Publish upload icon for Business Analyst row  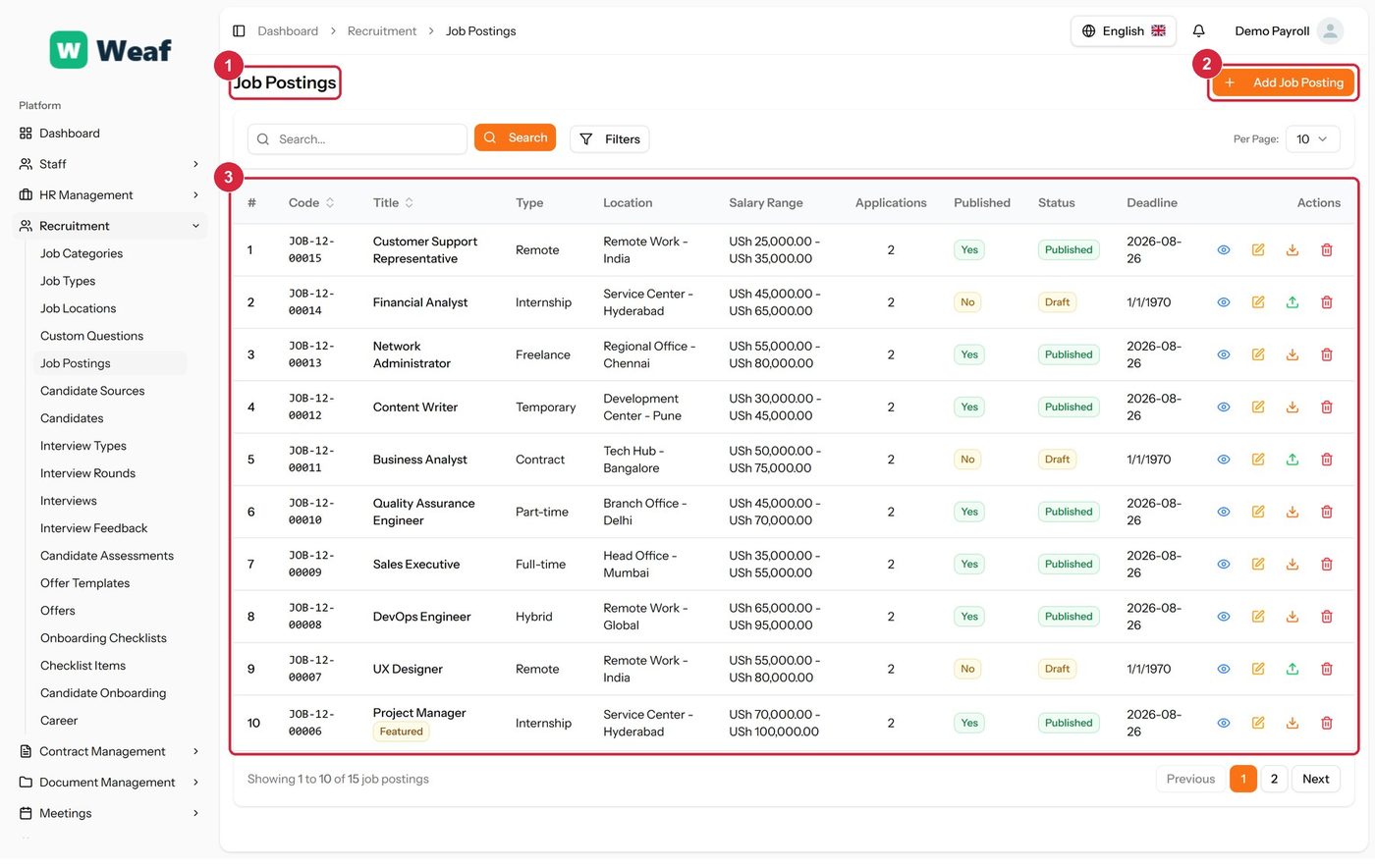pos(1292,460)
